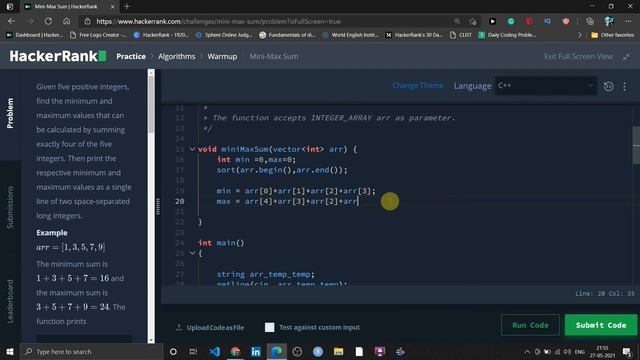Go forward to the next page

pos(30,21)
